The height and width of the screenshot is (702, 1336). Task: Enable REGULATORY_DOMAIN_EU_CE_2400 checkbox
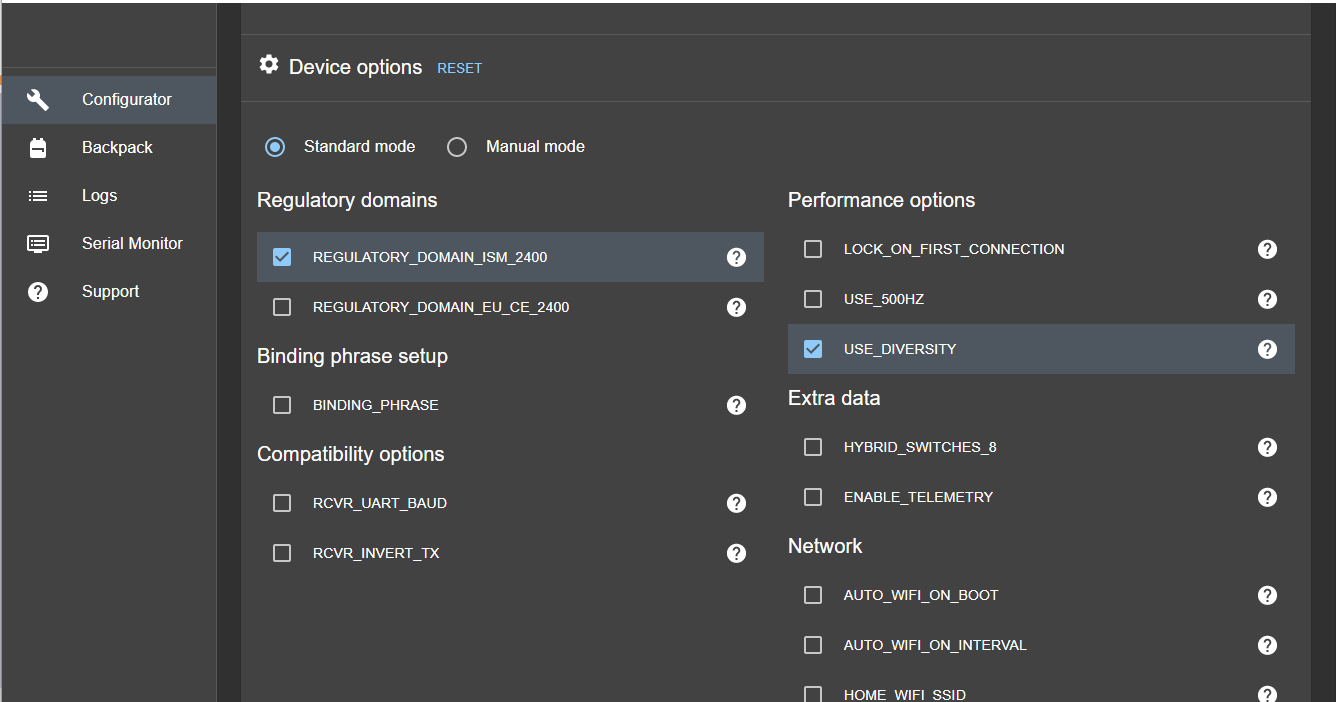(x=282, y=307)
